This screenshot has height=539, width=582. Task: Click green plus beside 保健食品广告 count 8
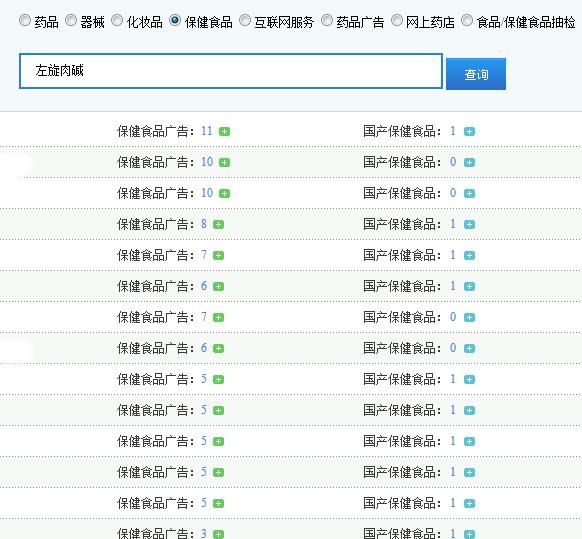click(x=218, y=225)
